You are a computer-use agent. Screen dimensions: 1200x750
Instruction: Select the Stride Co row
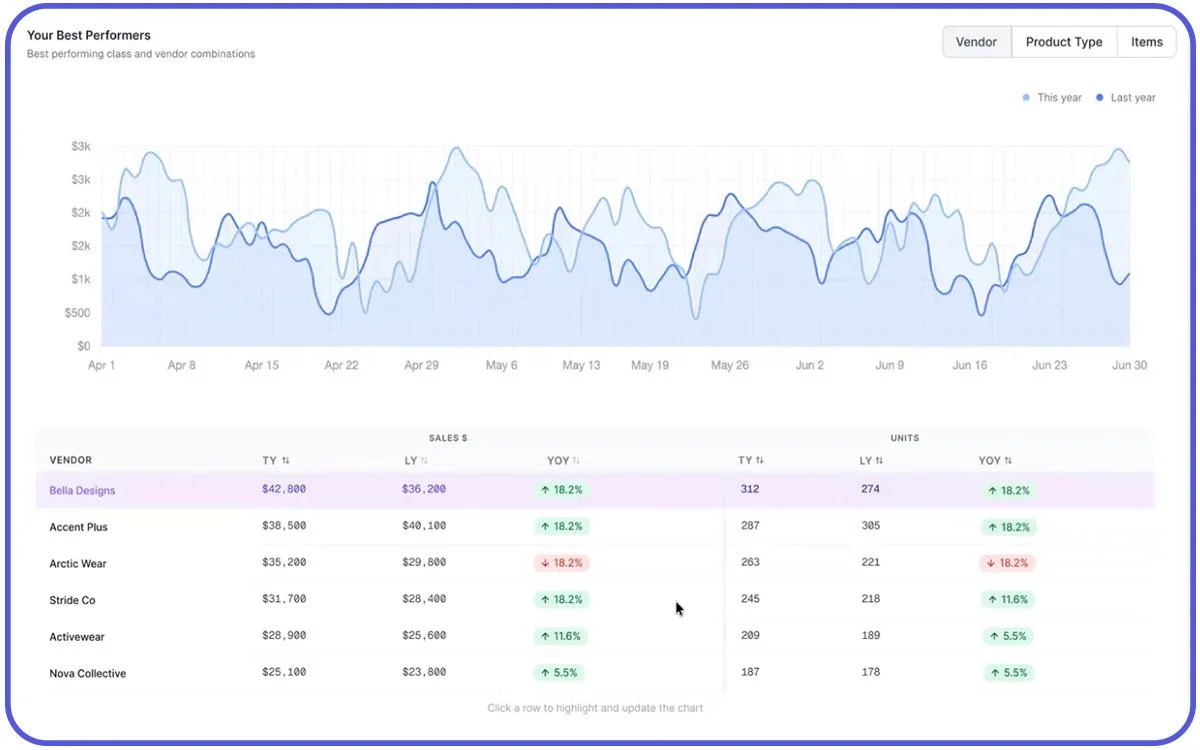[x=595, y=600]
